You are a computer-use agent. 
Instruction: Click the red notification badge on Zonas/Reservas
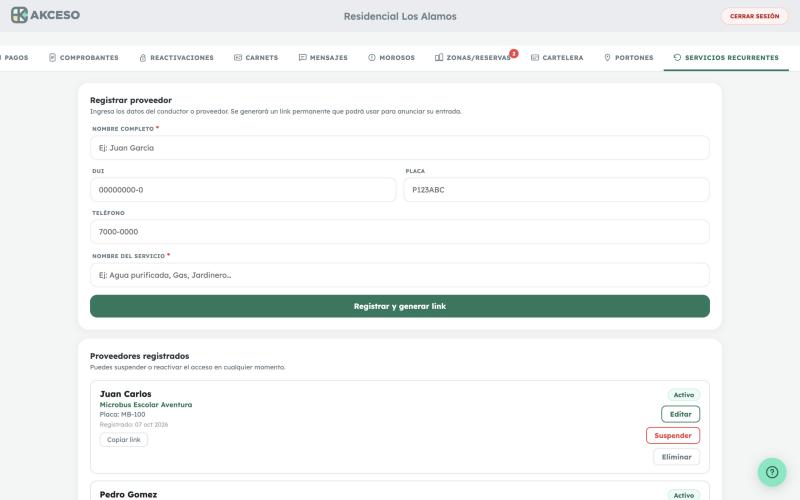tap(514, 53)
